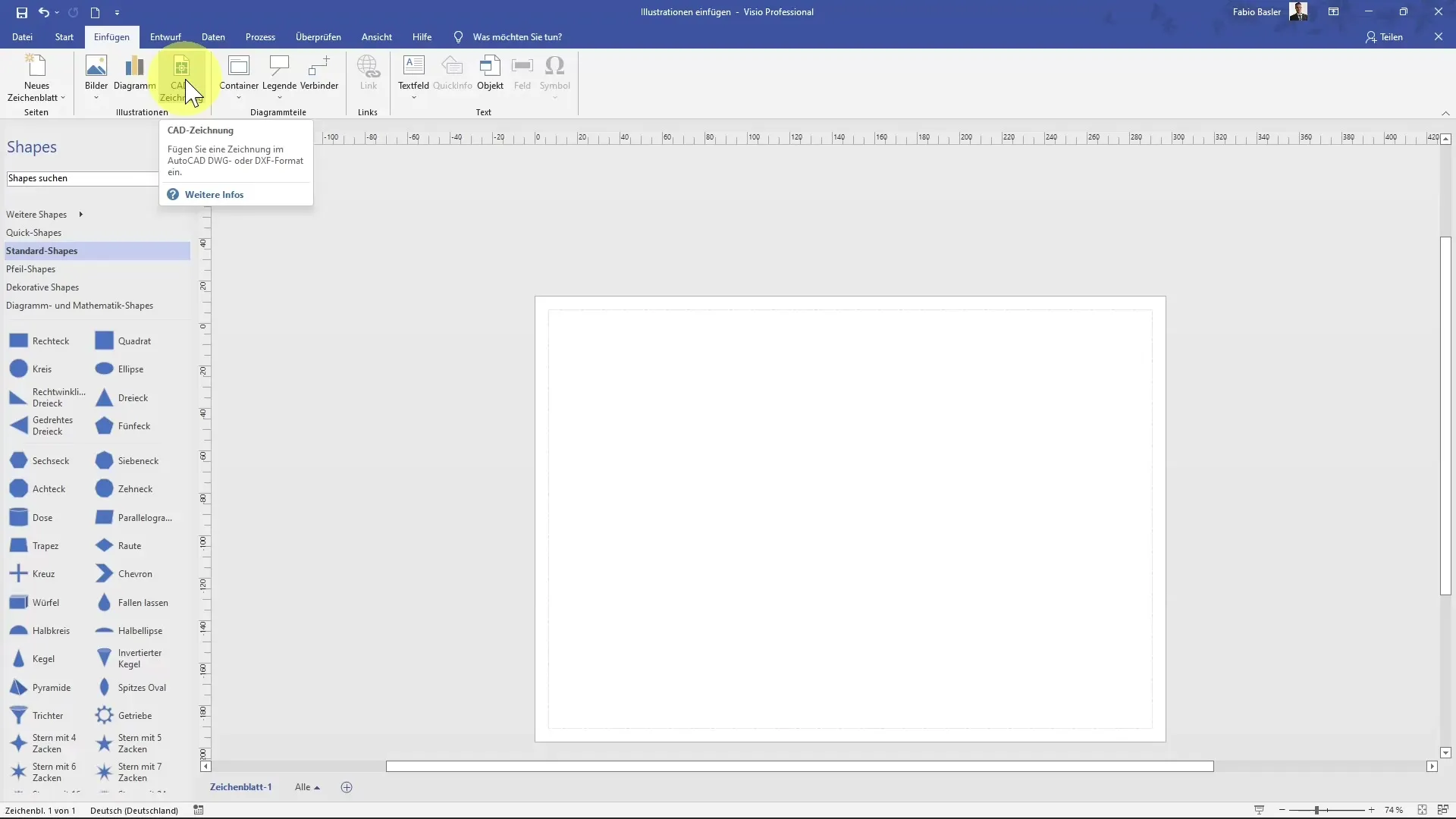The width and height of the screenshot is (1456, 819).
Task: Select the Fallen lassen drop shape
Action: pyautogui.click(x=132, y=603)
